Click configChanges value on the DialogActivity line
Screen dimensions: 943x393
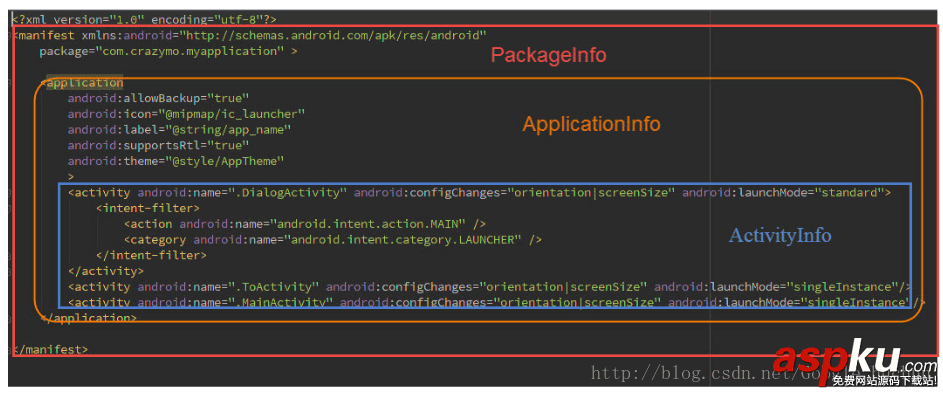click(592, 193)
